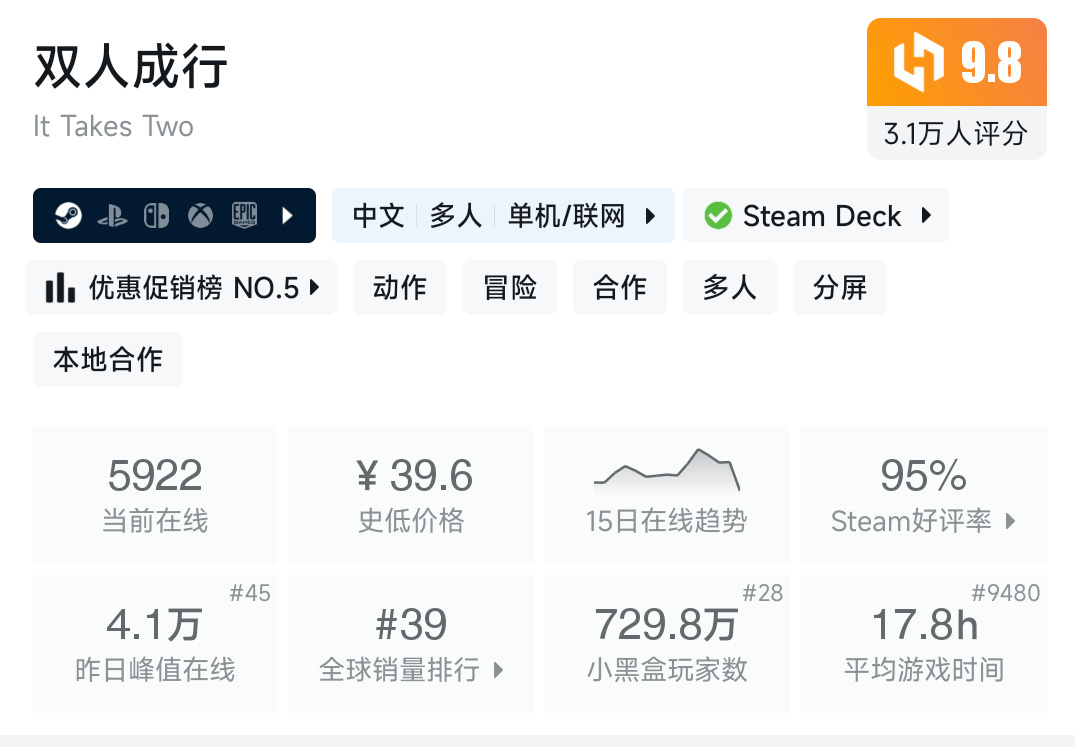Click the Epic Games platform icon
This screenshot has height=747, width=1075.
(x=246, y=215)
